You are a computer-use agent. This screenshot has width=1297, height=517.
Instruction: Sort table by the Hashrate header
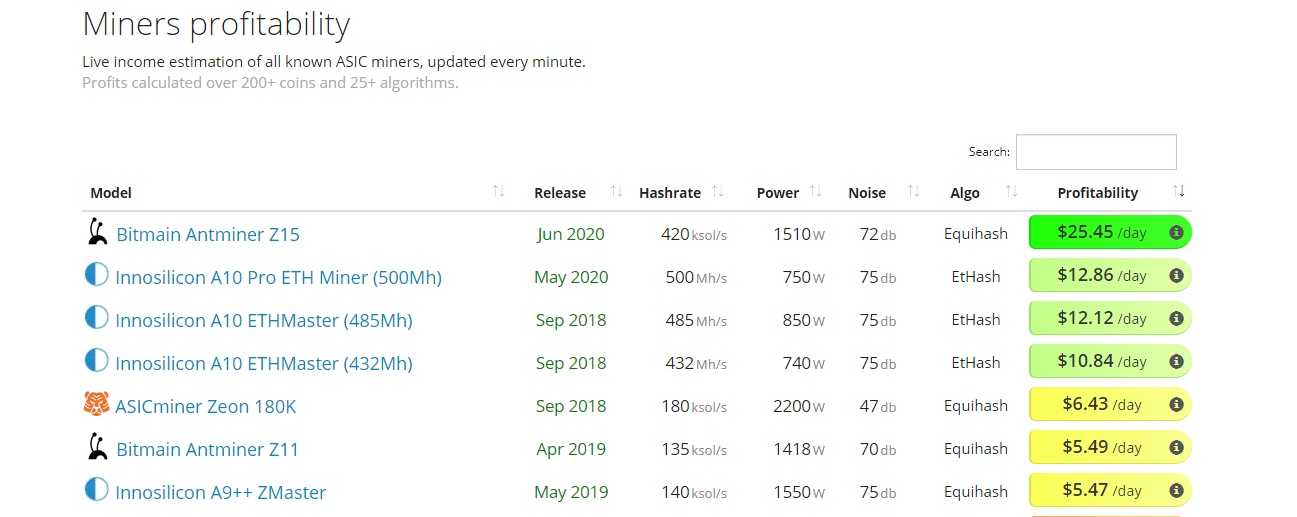[x=670, y=193]
